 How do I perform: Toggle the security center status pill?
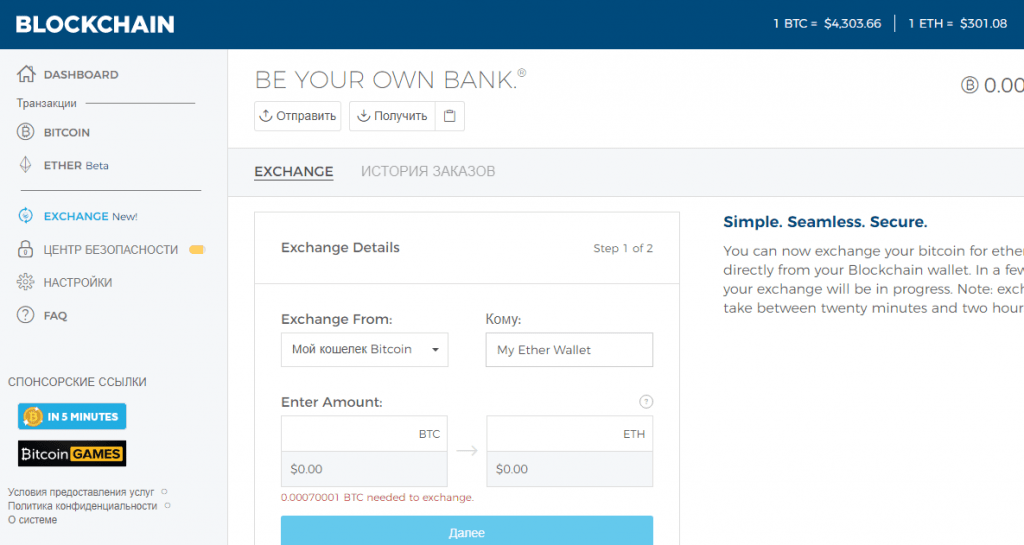pyautogui.click(x=196, y=249)
